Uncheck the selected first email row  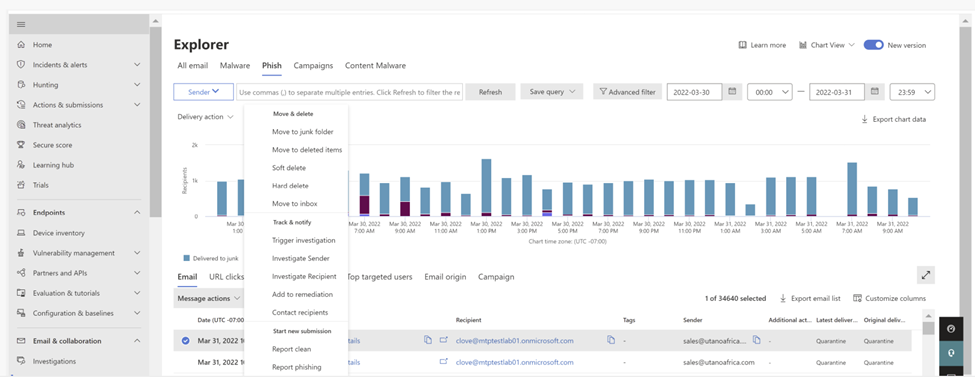(185, 340)
